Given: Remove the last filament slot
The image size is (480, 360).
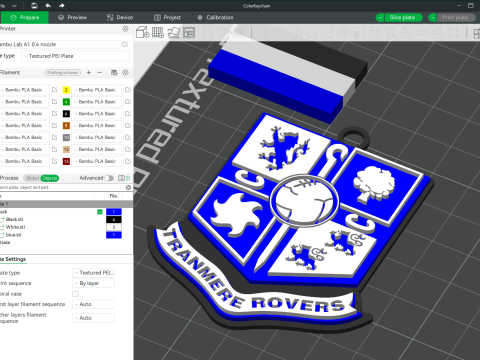Looking at the screenshot, I should tap(99, 72).
